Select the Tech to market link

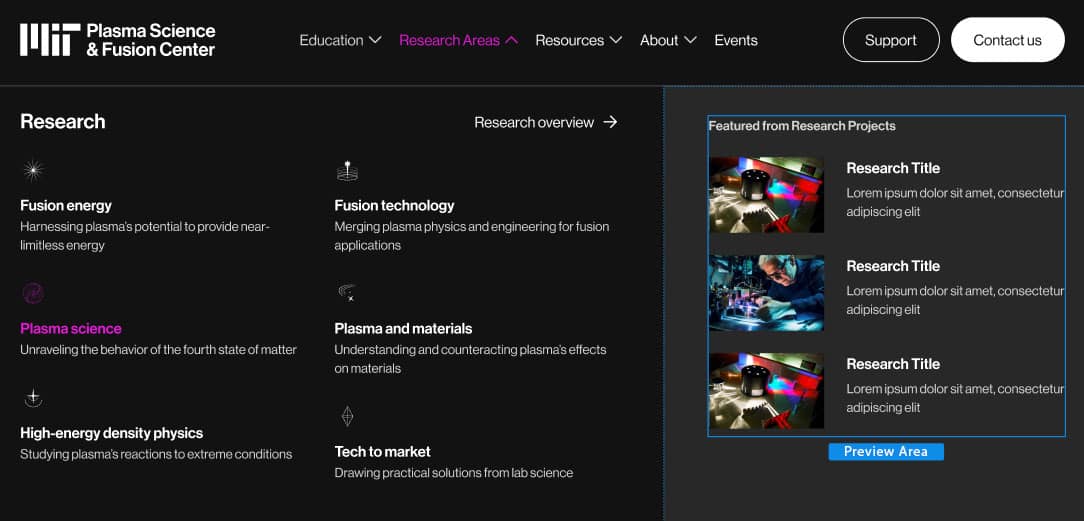(x=382, y=451)
